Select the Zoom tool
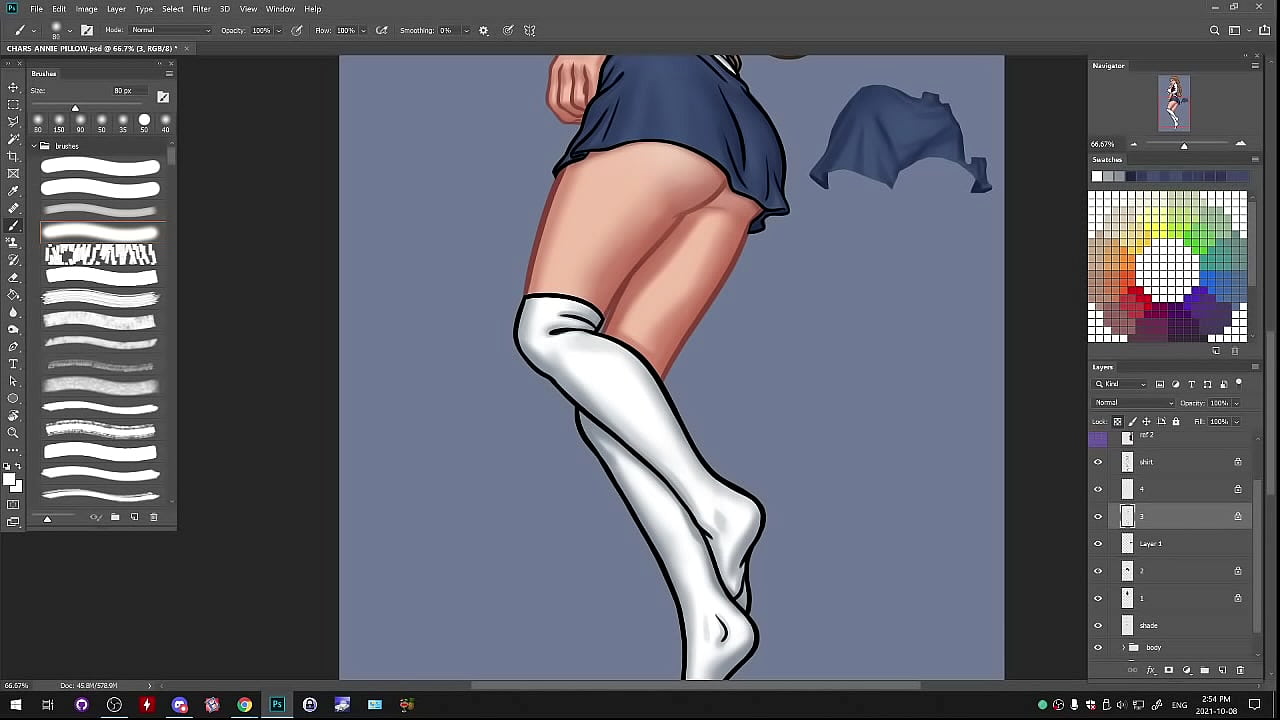 13,433
